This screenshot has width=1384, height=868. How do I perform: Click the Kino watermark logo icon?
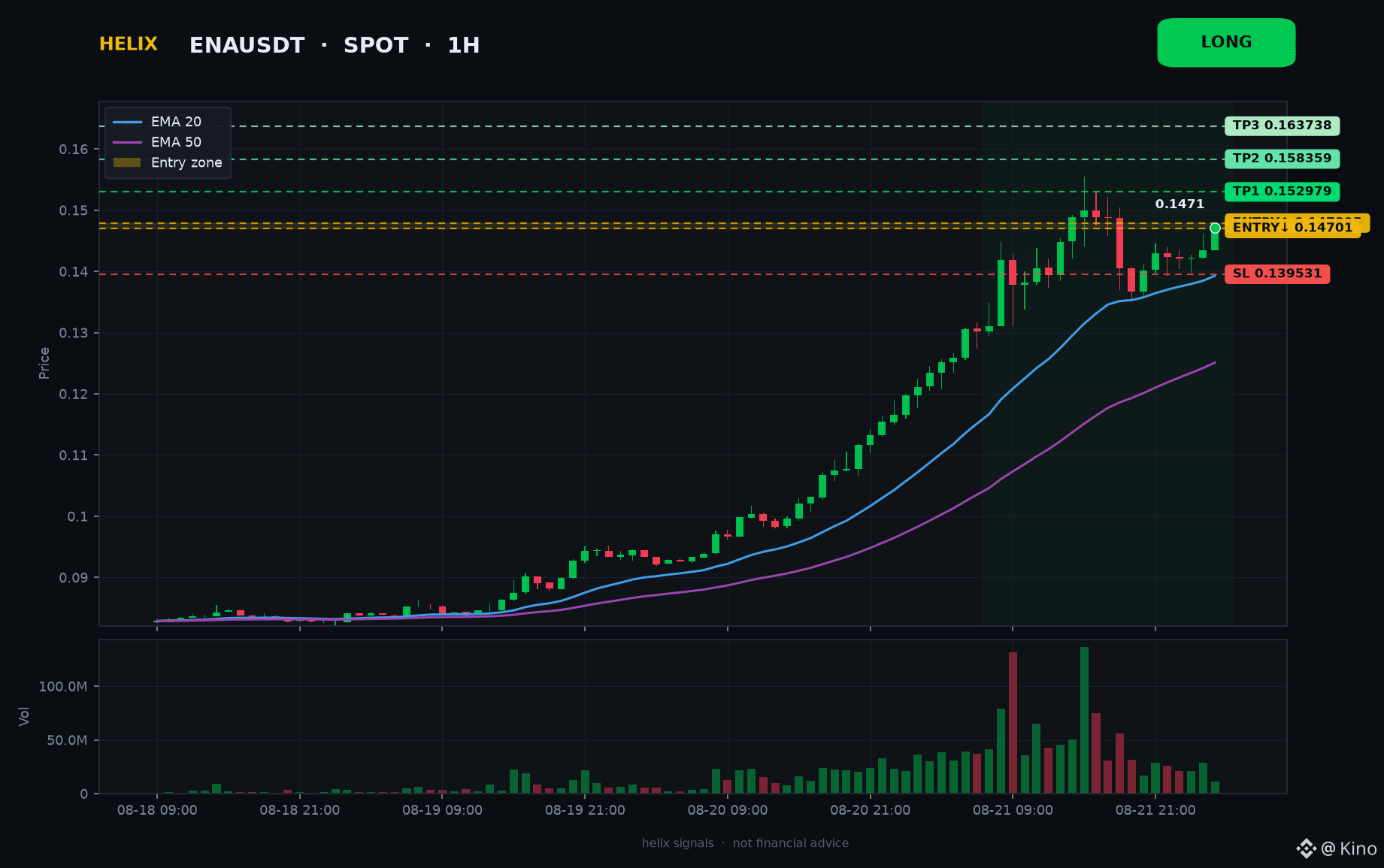click(1307, 848)
